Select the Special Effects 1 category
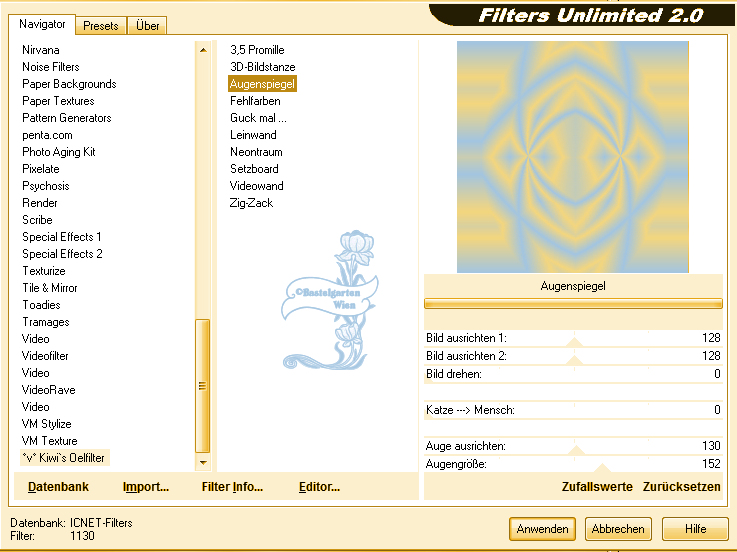This screenshot has width=737, height=552. 62,237
